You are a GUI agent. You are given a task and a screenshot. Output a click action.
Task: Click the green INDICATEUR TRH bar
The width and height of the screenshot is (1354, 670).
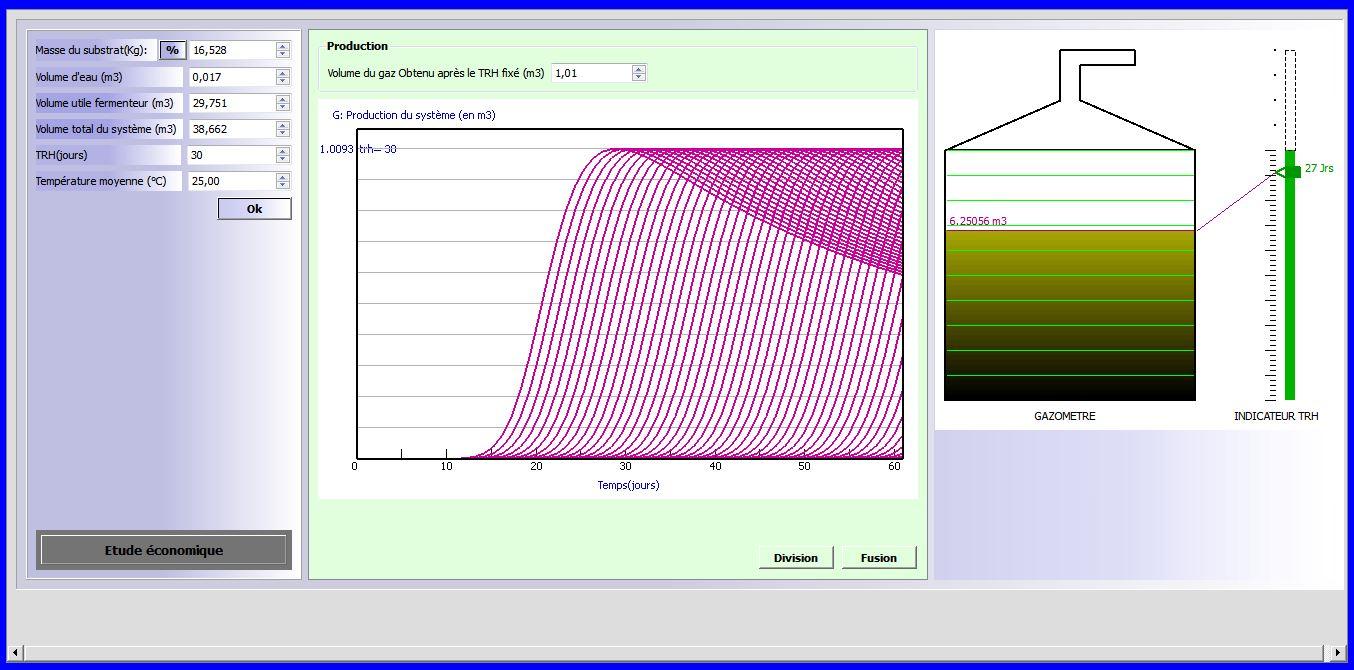click(x=1290, y=275)
